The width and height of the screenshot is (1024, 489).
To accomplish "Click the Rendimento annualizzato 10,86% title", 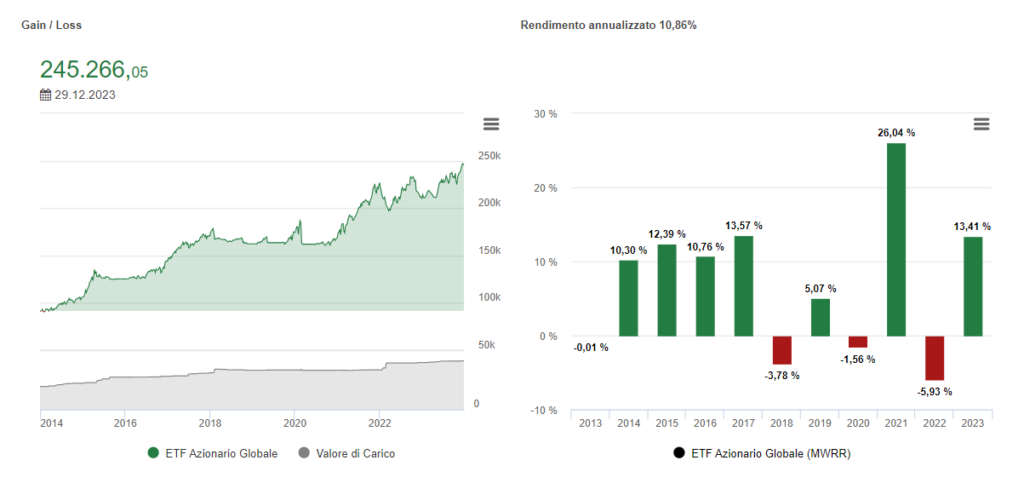I will [x=608, y=24].
